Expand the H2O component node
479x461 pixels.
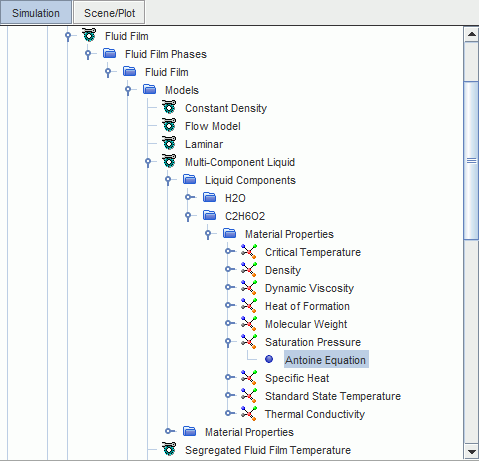point(188,197)
